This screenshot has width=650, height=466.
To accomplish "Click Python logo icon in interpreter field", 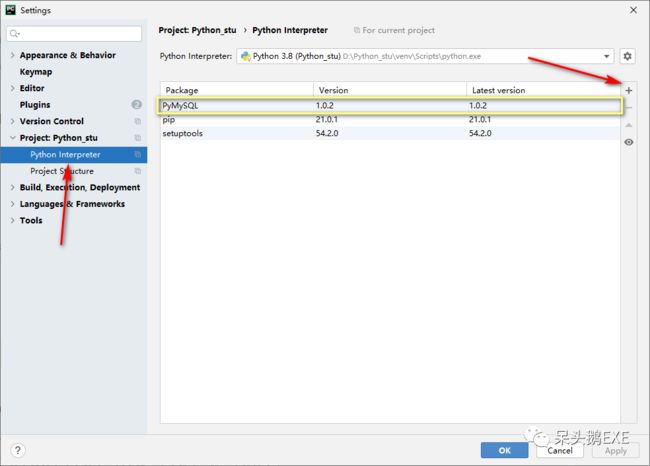I will tap(245, 56).
